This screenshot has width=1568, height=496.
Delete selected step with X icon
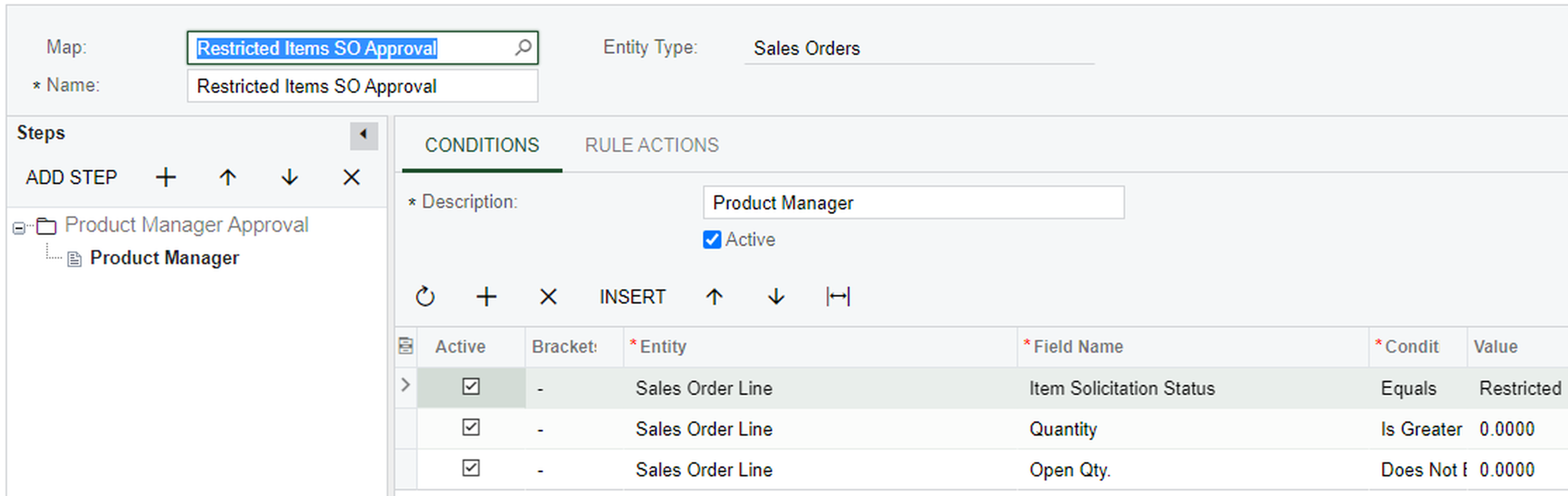351,177
